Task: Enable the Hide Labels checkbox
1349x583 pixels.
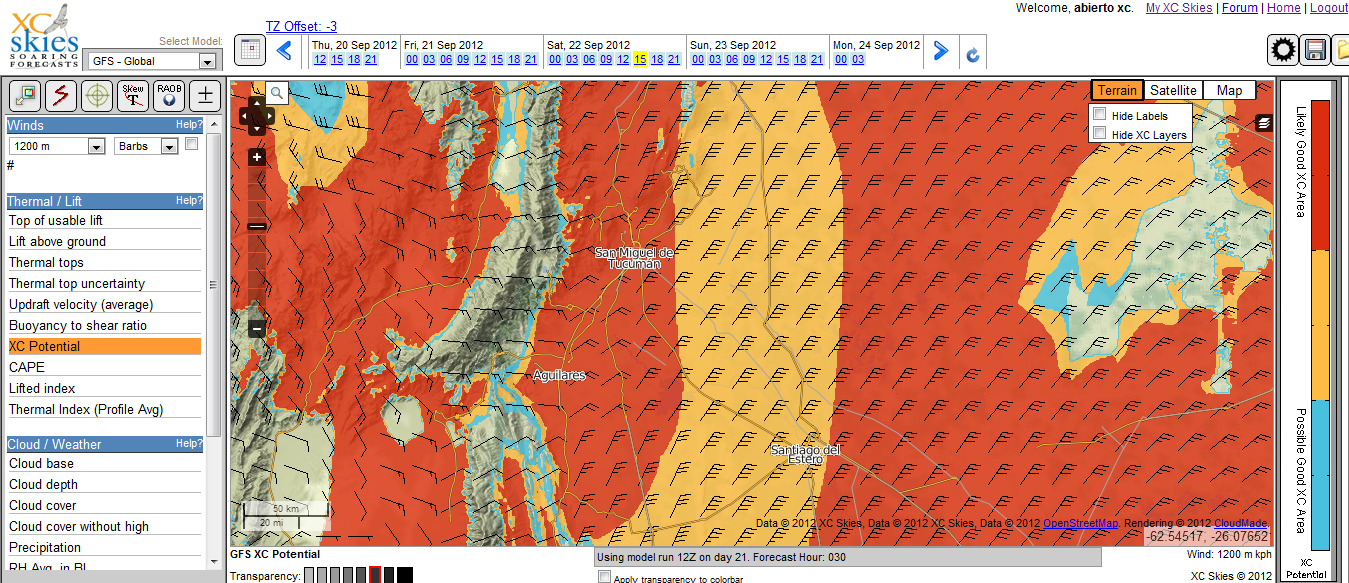Action: (1100, 115)
